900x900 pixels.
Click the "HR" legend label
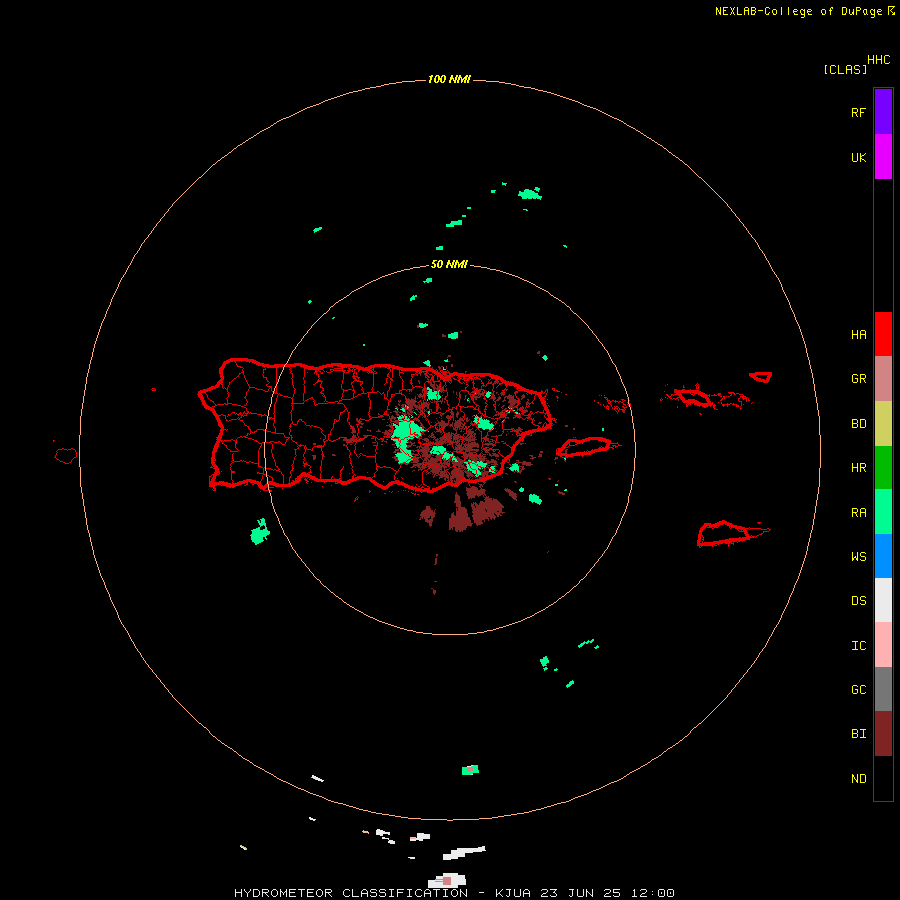tap(858, 468)
